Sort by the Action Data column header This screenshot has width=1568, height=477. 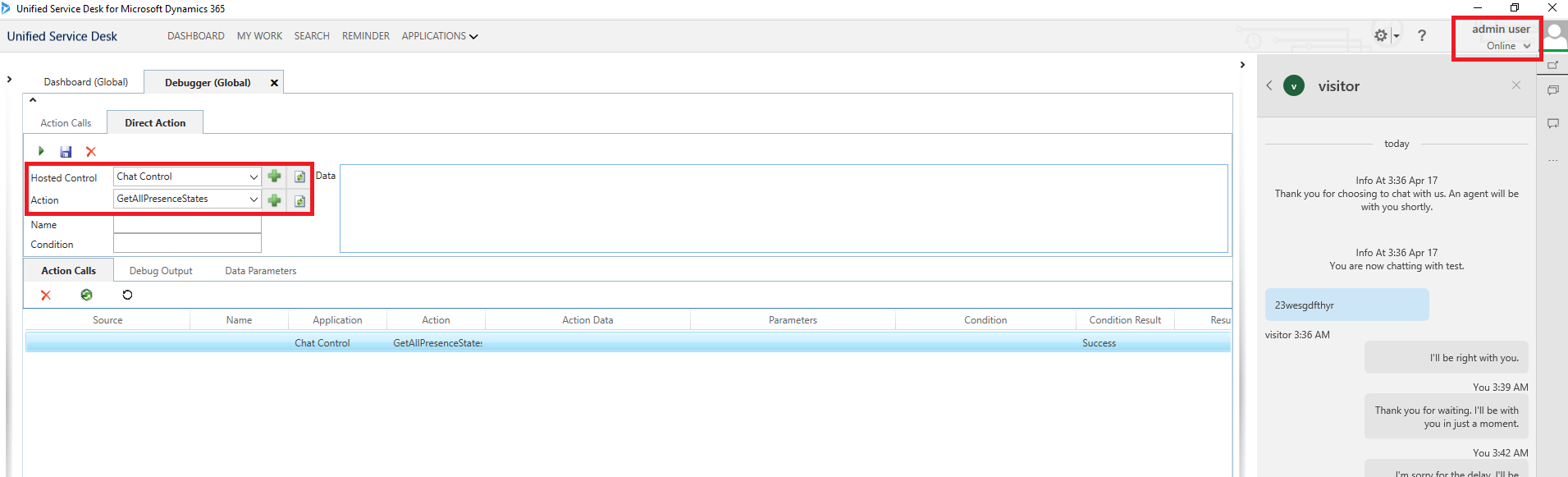click(x=587, y=320)
